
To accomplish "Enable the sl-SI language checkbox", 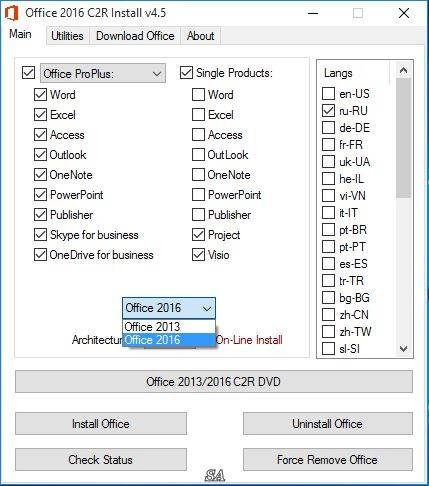I will (328, 349).
